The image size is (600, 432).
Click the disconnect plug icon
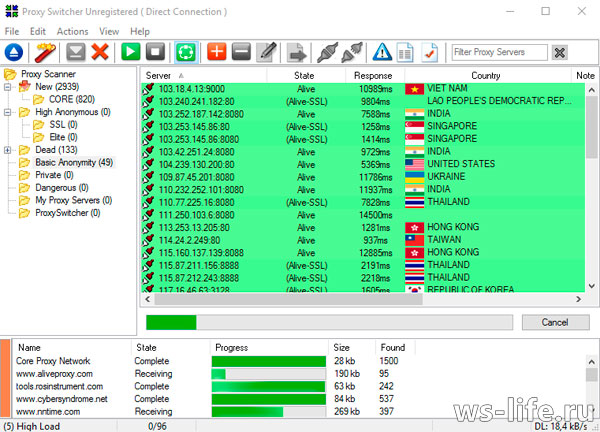[352, 52]
